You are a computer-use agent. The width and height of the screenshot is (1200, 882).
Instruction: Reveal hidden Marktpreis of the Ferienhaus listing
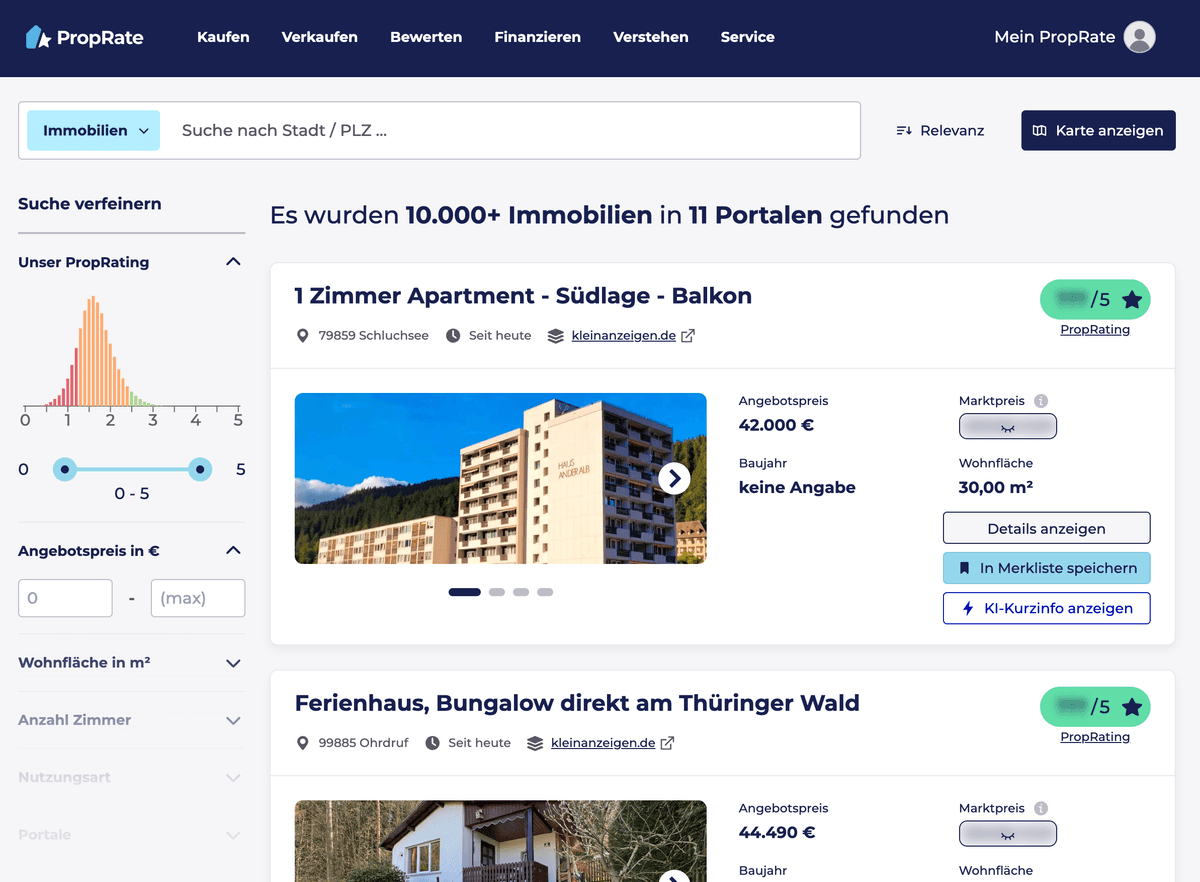pos(1007,834)
